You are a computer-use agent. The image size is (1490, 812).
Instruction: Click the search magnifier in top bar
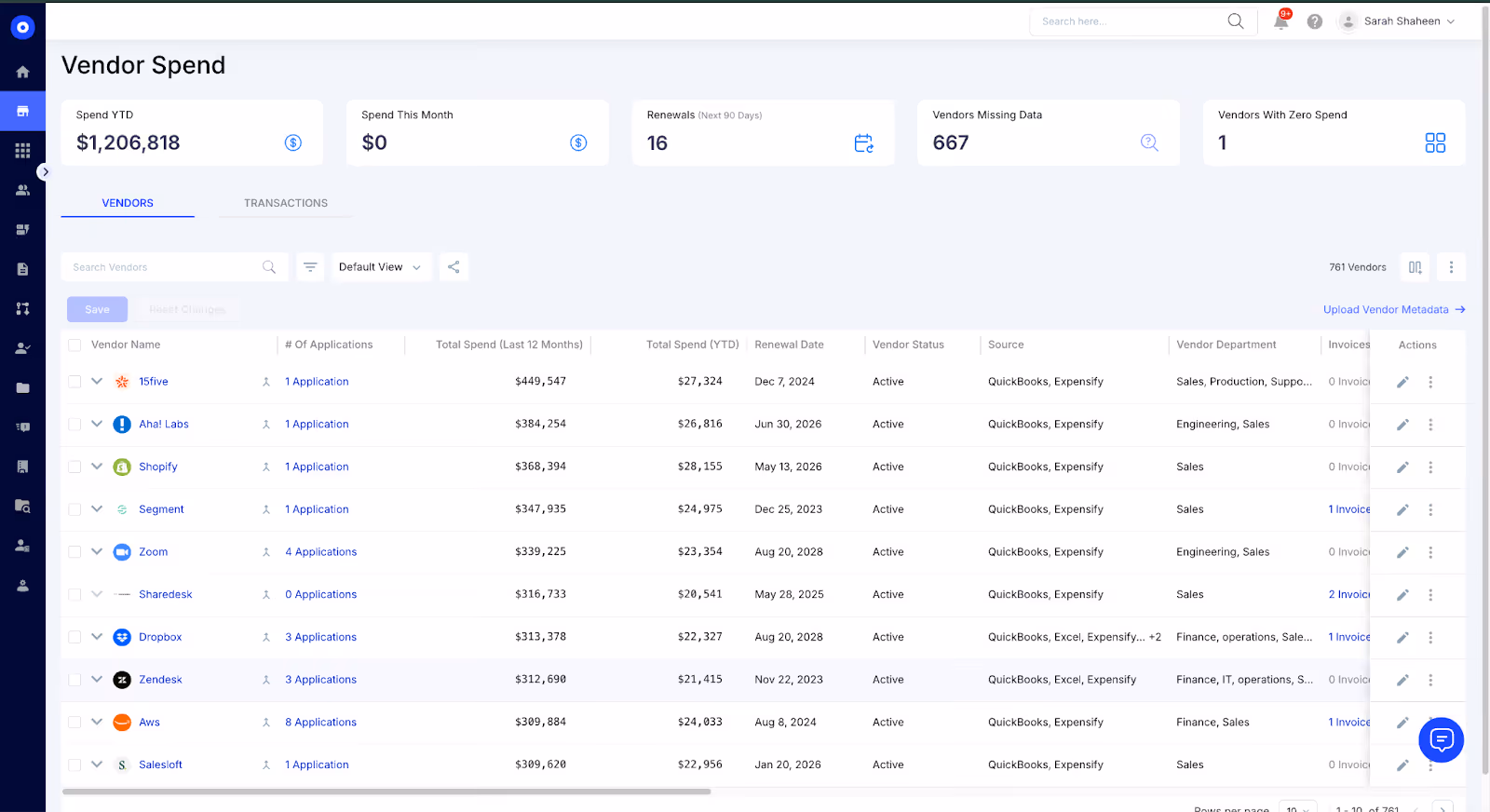point(1235,20)
